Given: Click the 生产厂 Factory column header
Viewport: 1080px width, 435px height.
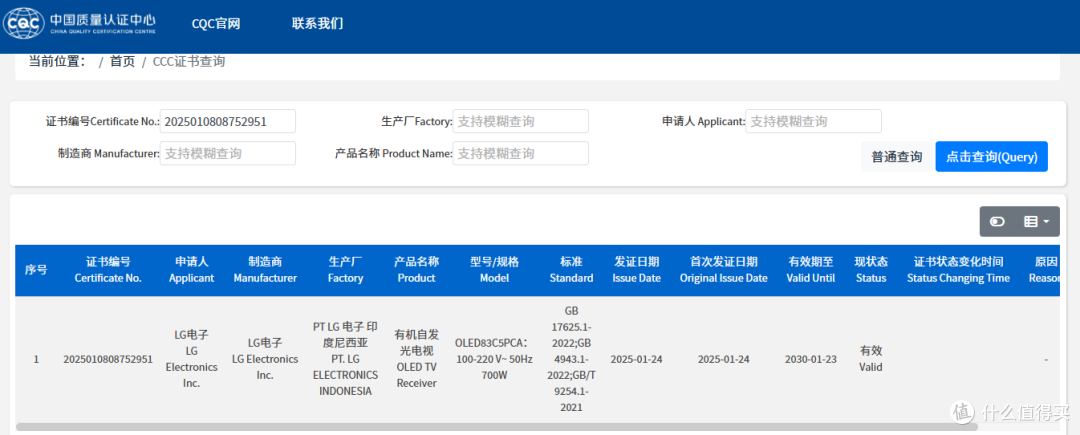Looking at the screenshot, I should click(345, 270).
